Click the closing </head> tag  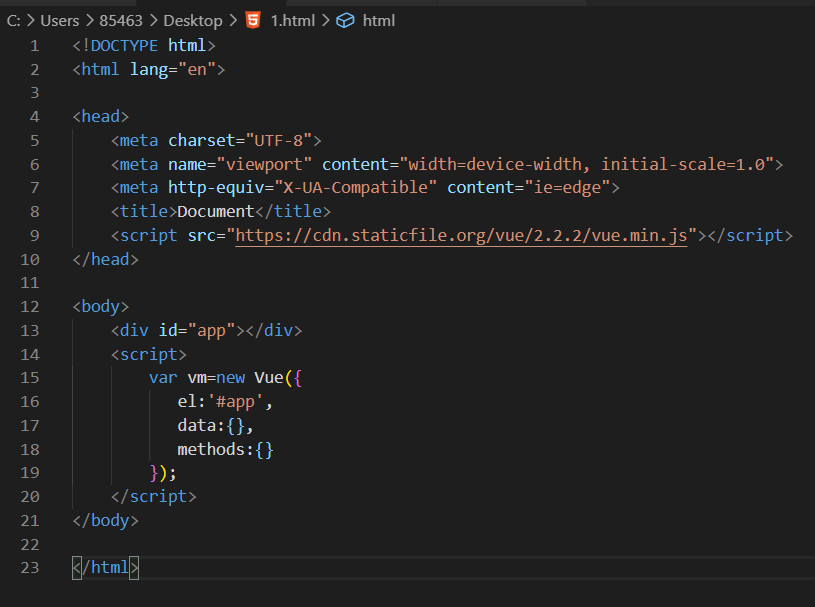point(106,259)
